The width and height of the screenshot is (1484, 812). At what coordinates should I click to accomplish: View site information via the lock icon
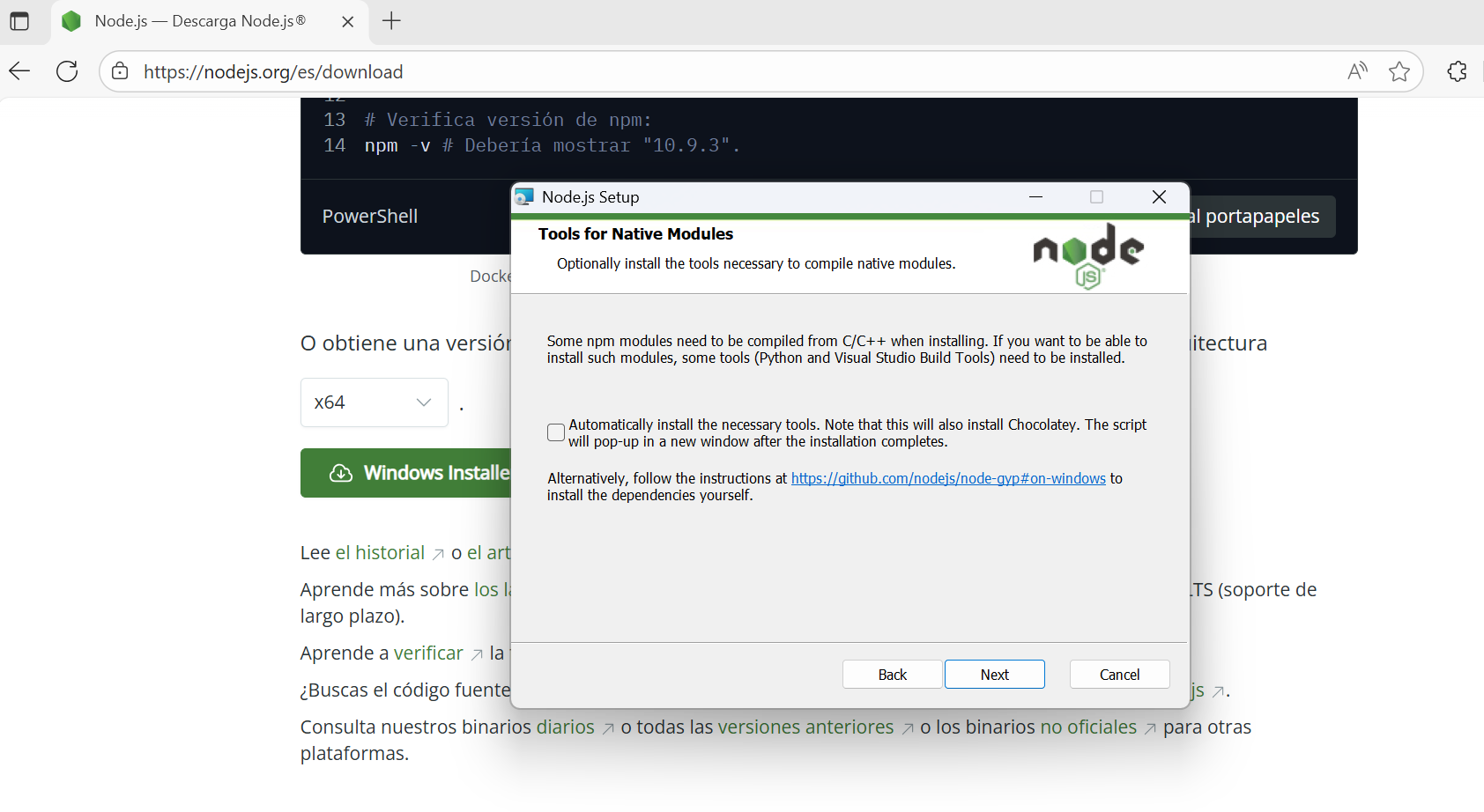[x=120, y=71]
